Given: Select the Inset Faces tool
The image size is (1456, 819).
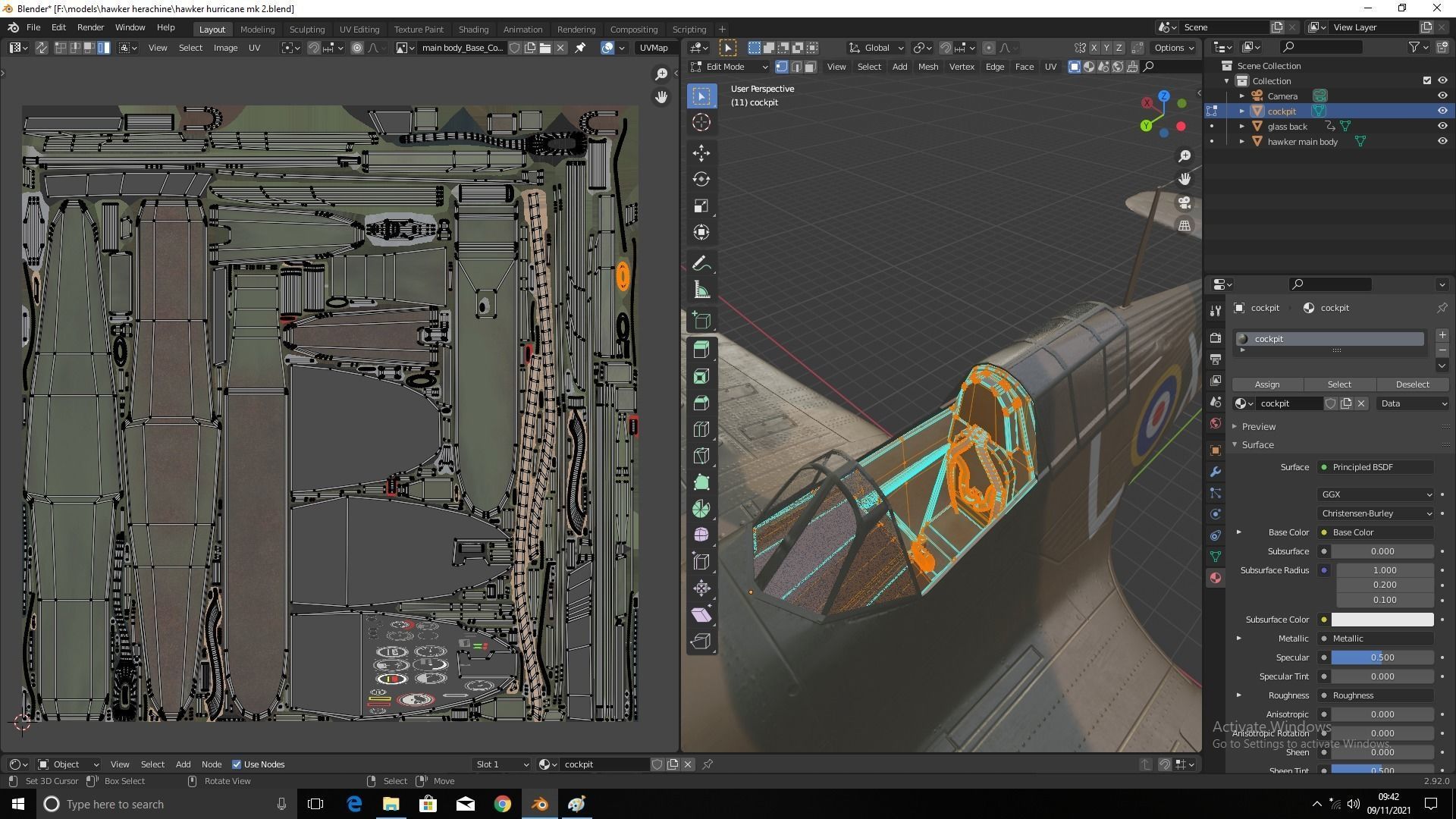Looking at the screenshot, I should click(x=701, y=377).
